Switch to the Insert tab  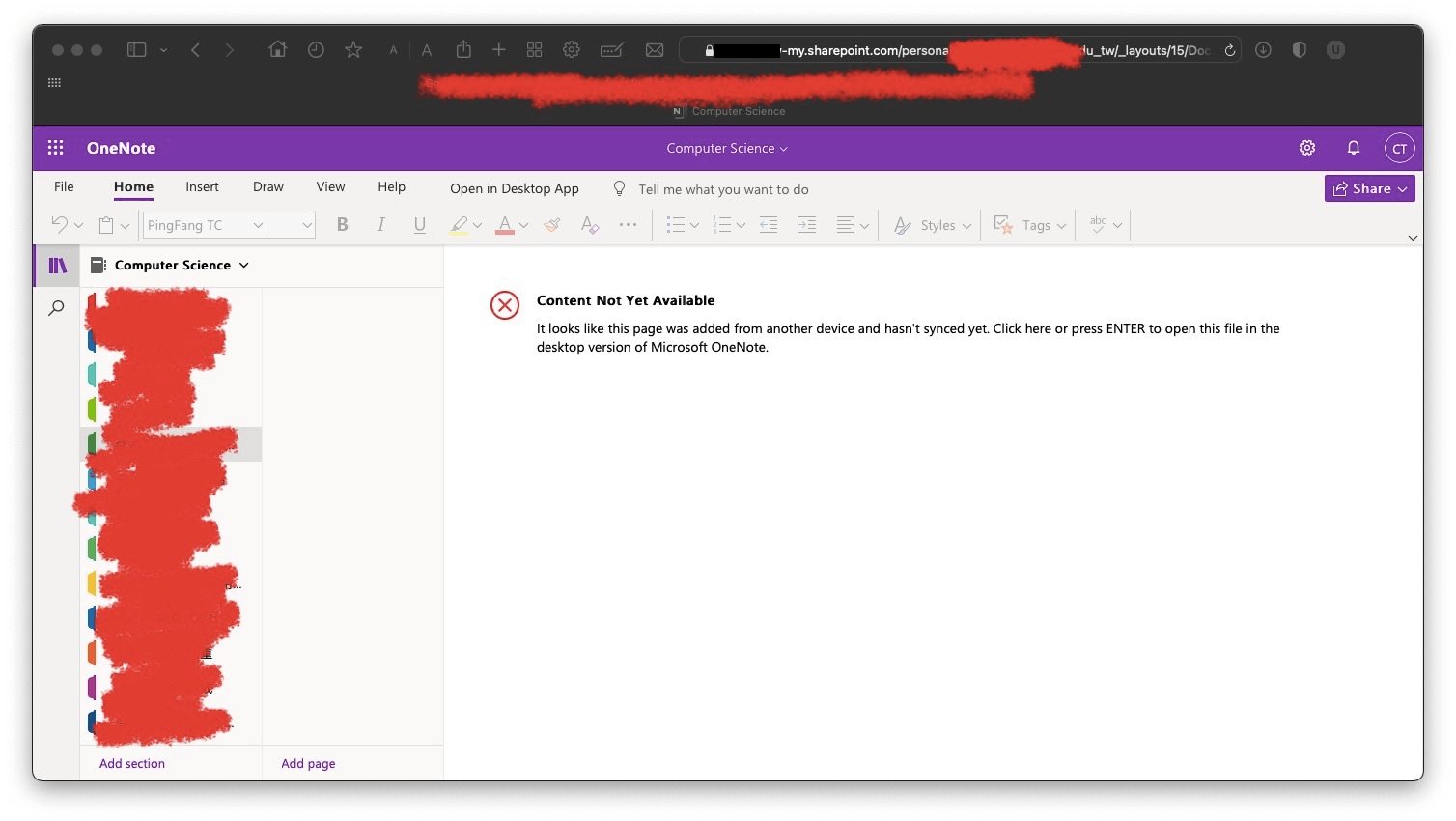(x=202, y=186)
